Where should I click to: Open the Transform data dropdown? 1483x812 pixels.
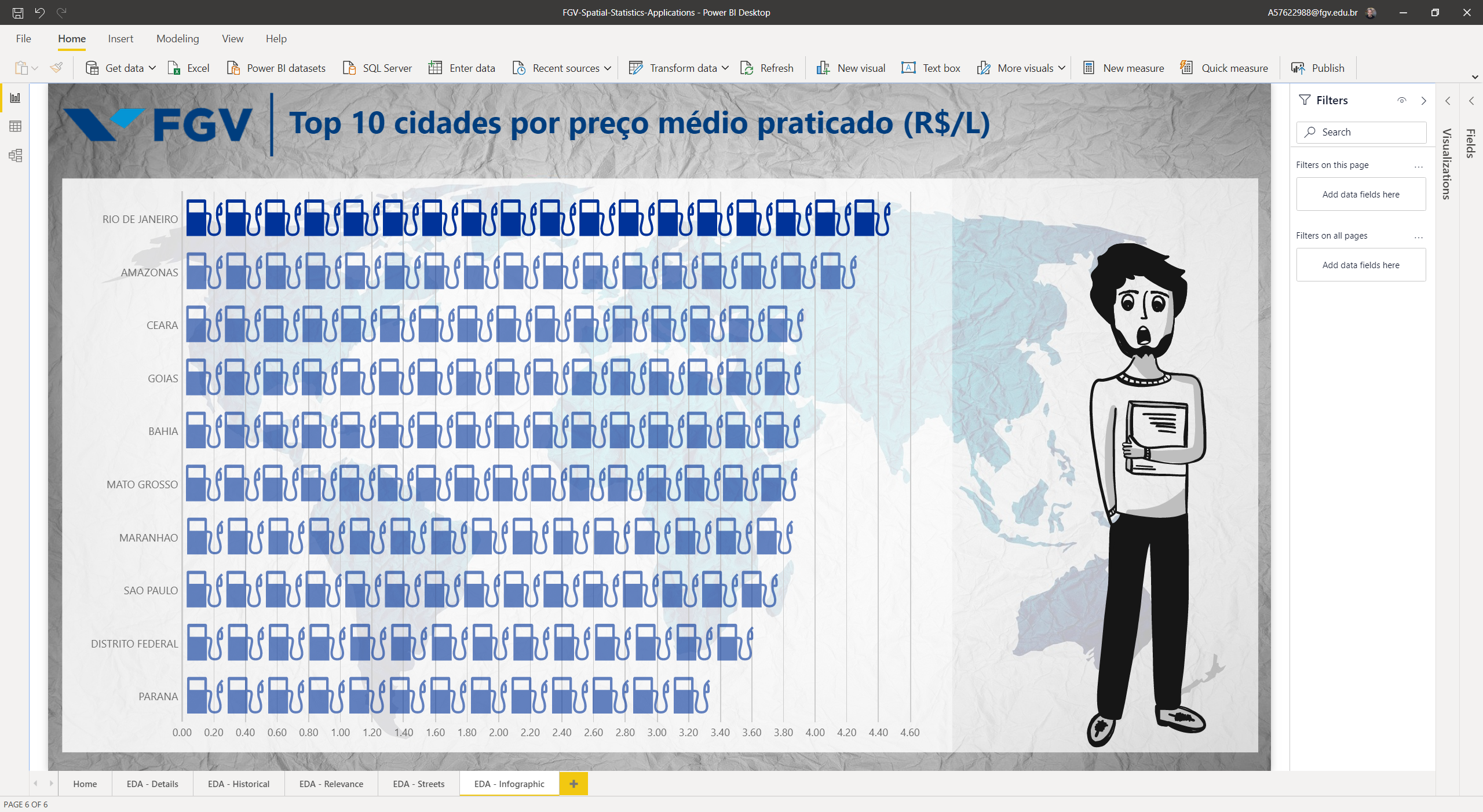(x=725, y=68)
